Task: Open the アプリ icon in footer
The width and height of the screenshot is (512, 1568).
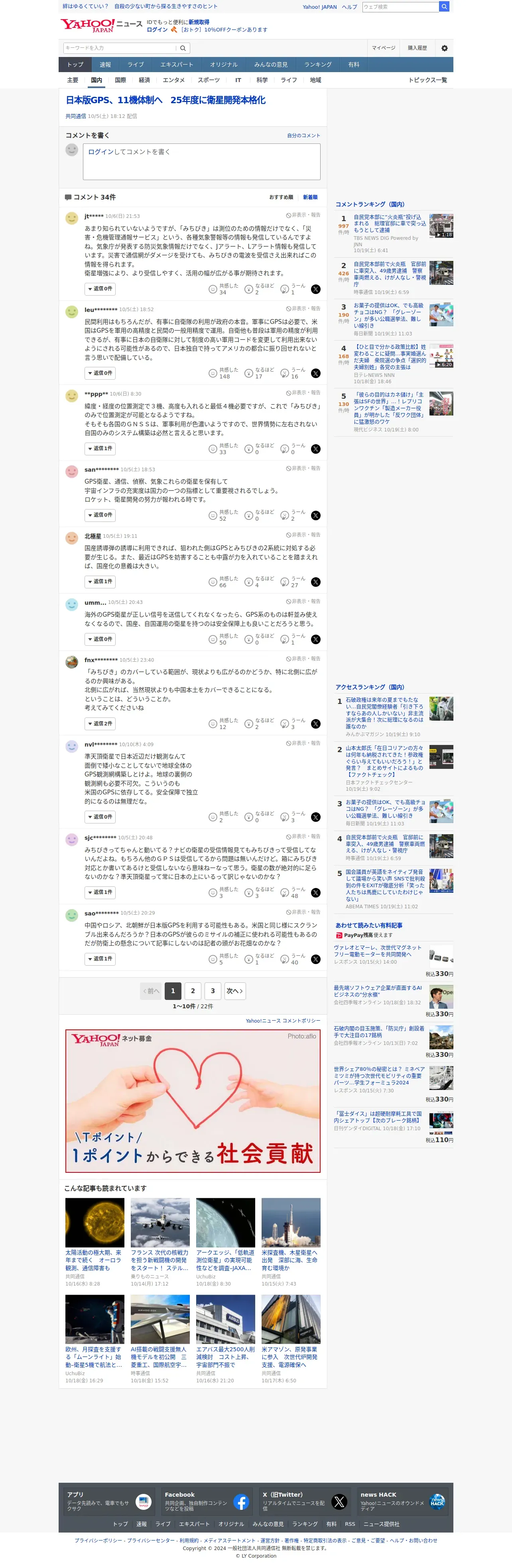Action: point(143,1501)
